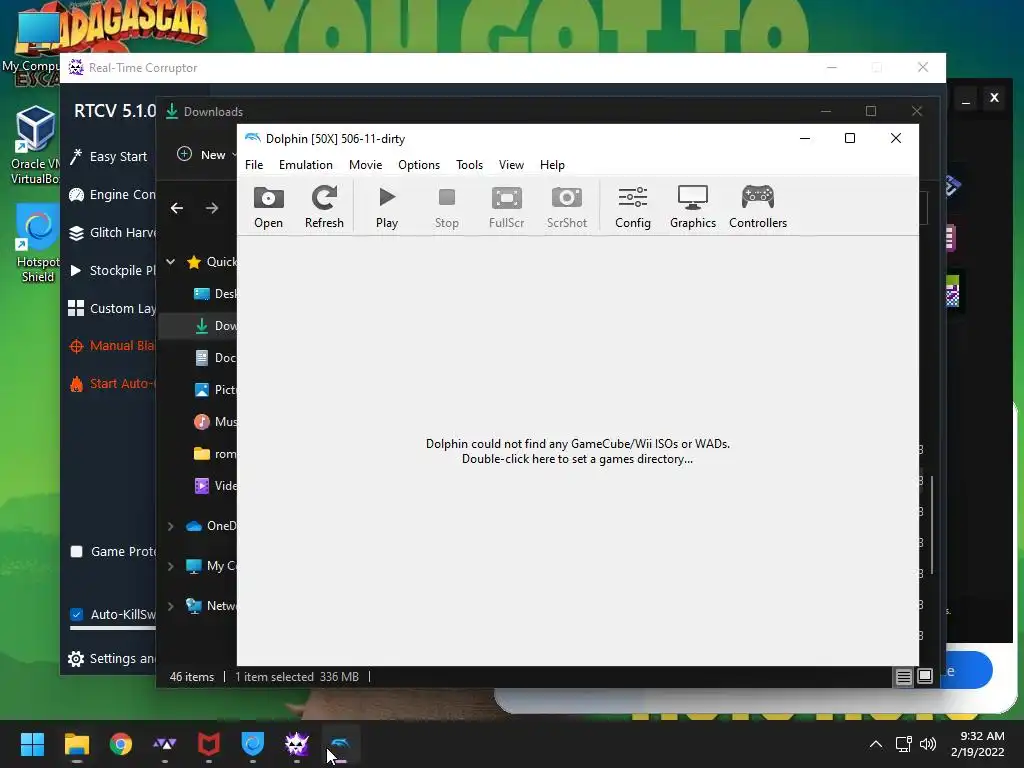Click the Downloads window scrollbar
The image size is (1024, 768).
coord(932,525)
